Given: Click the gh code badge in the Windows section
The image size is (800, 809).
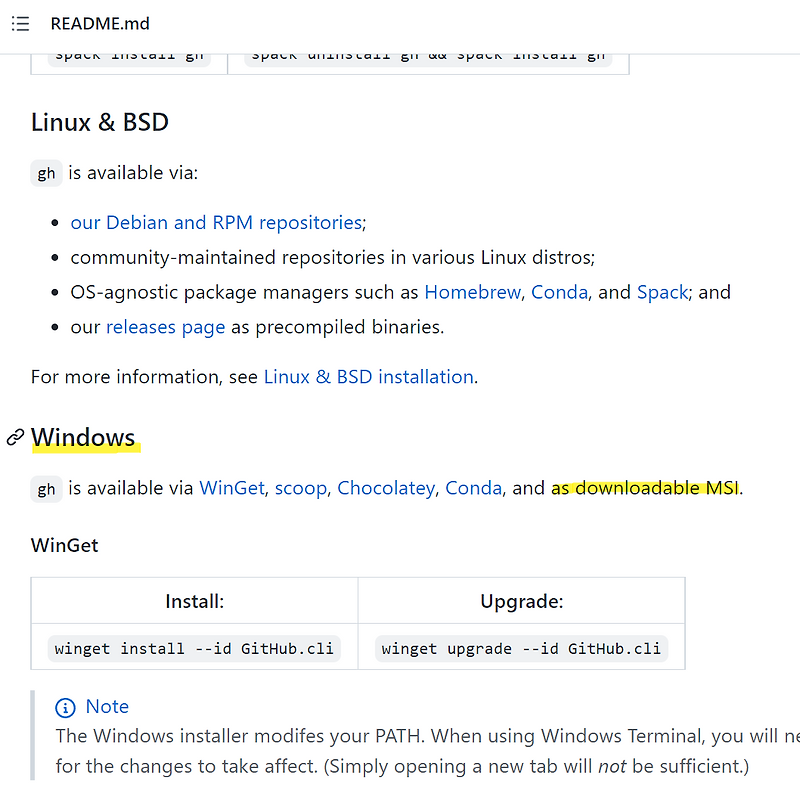Looking at the screenshot, I should (x=46, y=488).
